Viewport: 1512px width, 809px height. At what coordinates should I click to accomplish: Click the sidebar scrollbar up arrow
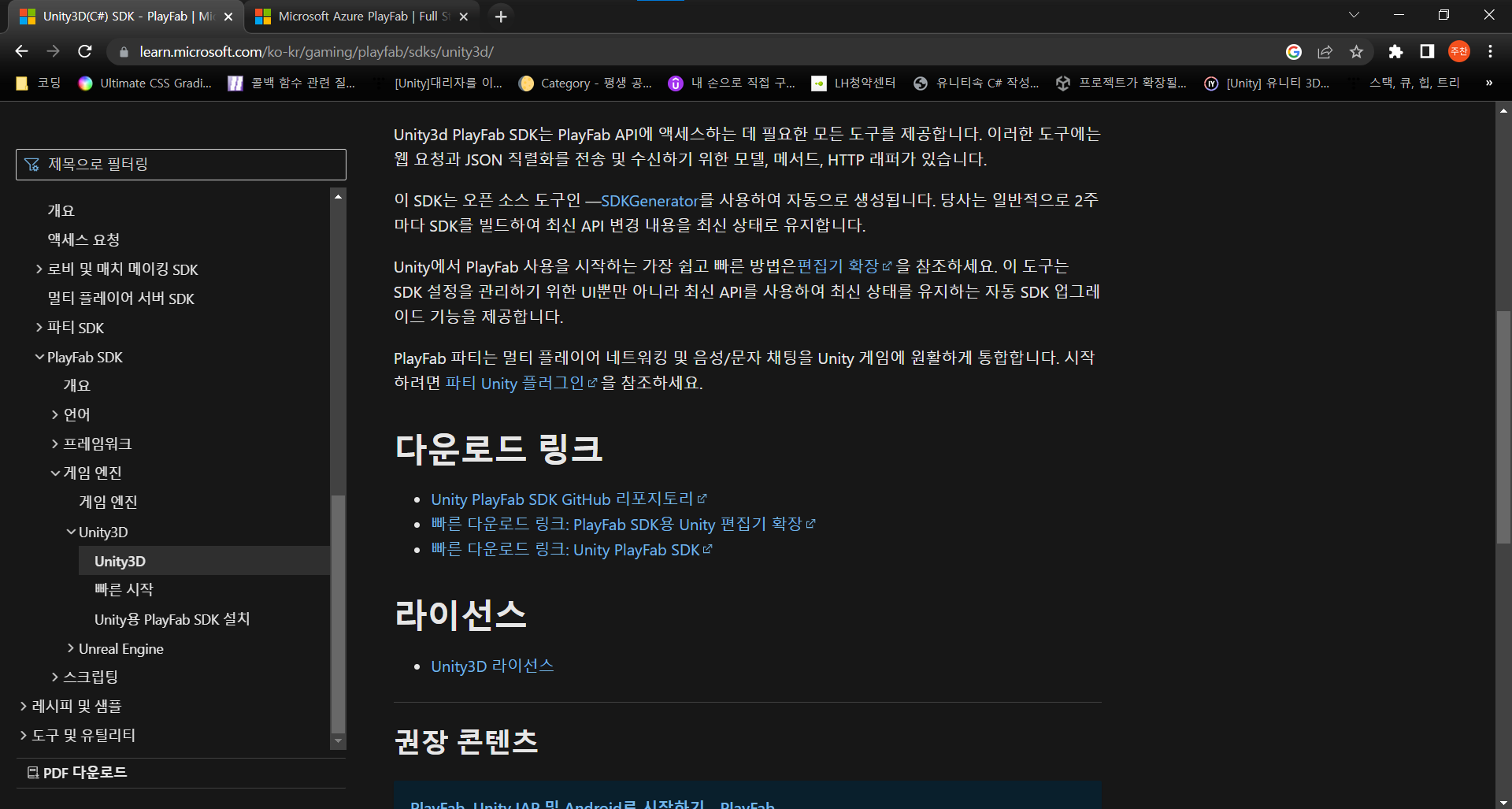pos(338,196)
